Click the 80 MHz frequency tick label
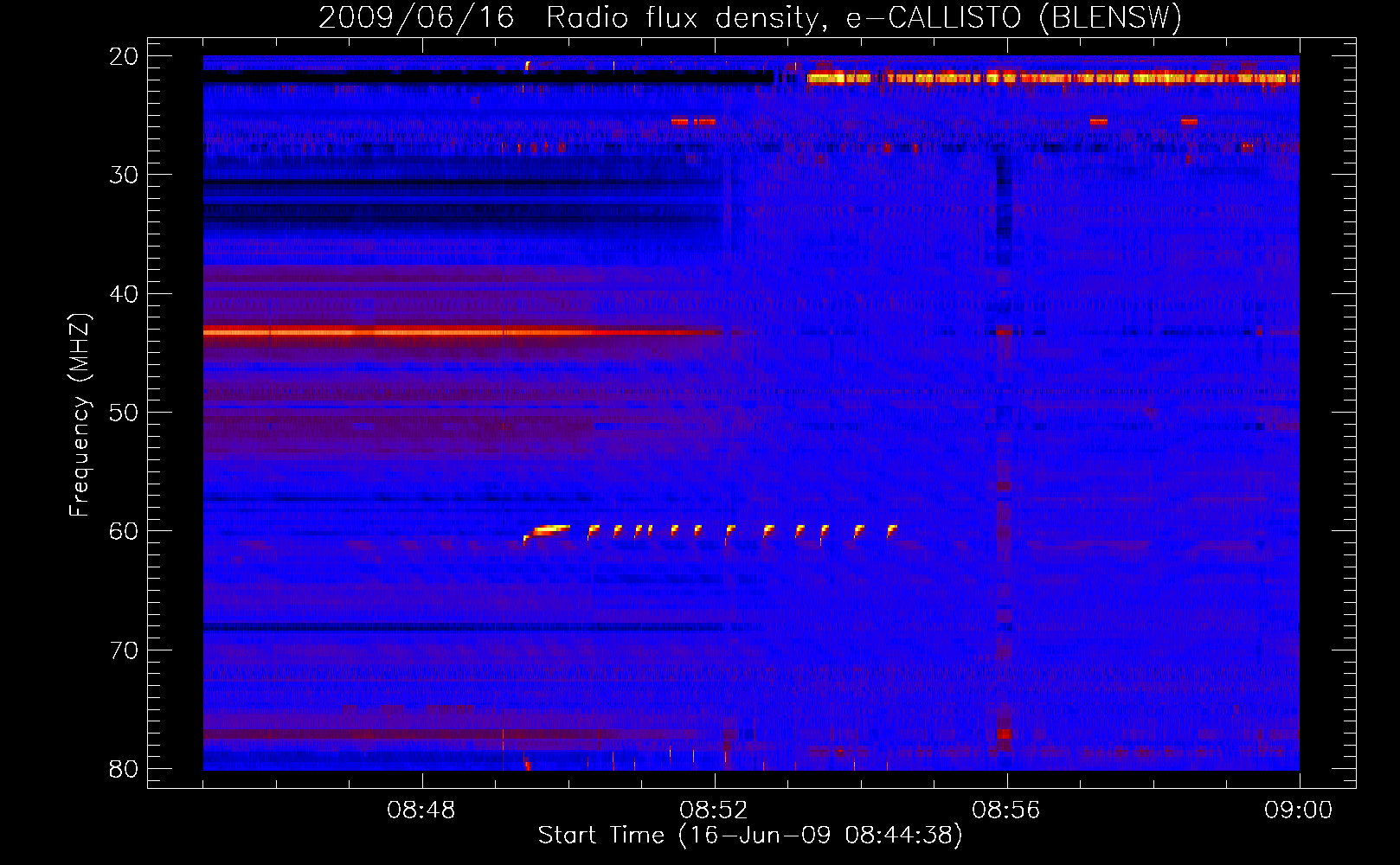 (124, 769)
